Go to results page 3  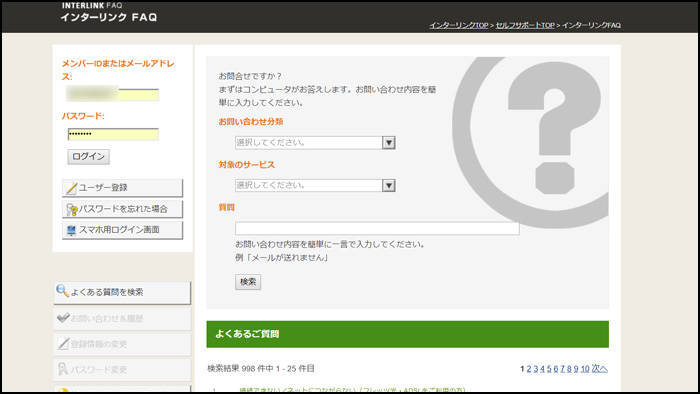(x=536, y=369)
